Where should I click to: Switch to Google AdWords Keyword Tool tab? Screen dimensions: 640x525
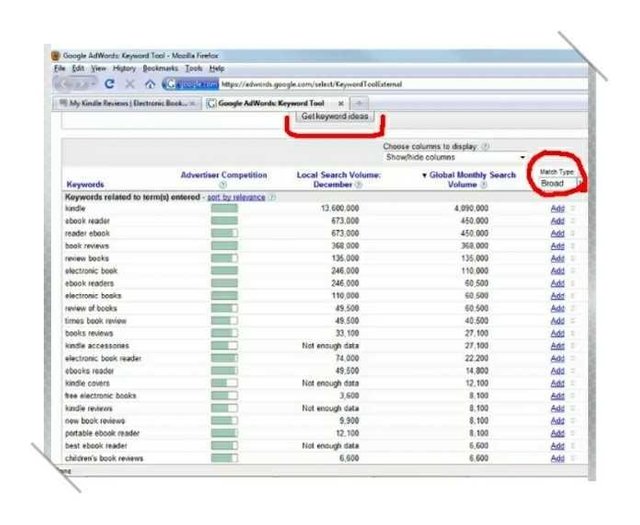point(276,103)
